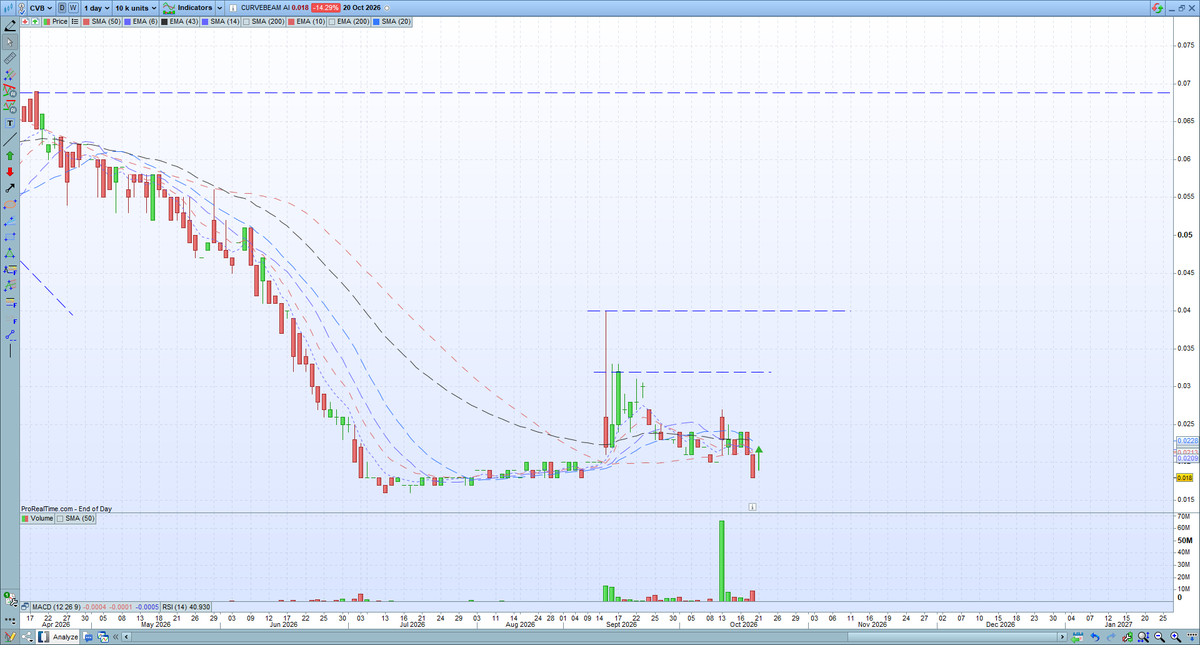Screen dimensions: 1200x645
Task: Zoom in with magnifier plus icon
Action: click(x=1175, y=637)
